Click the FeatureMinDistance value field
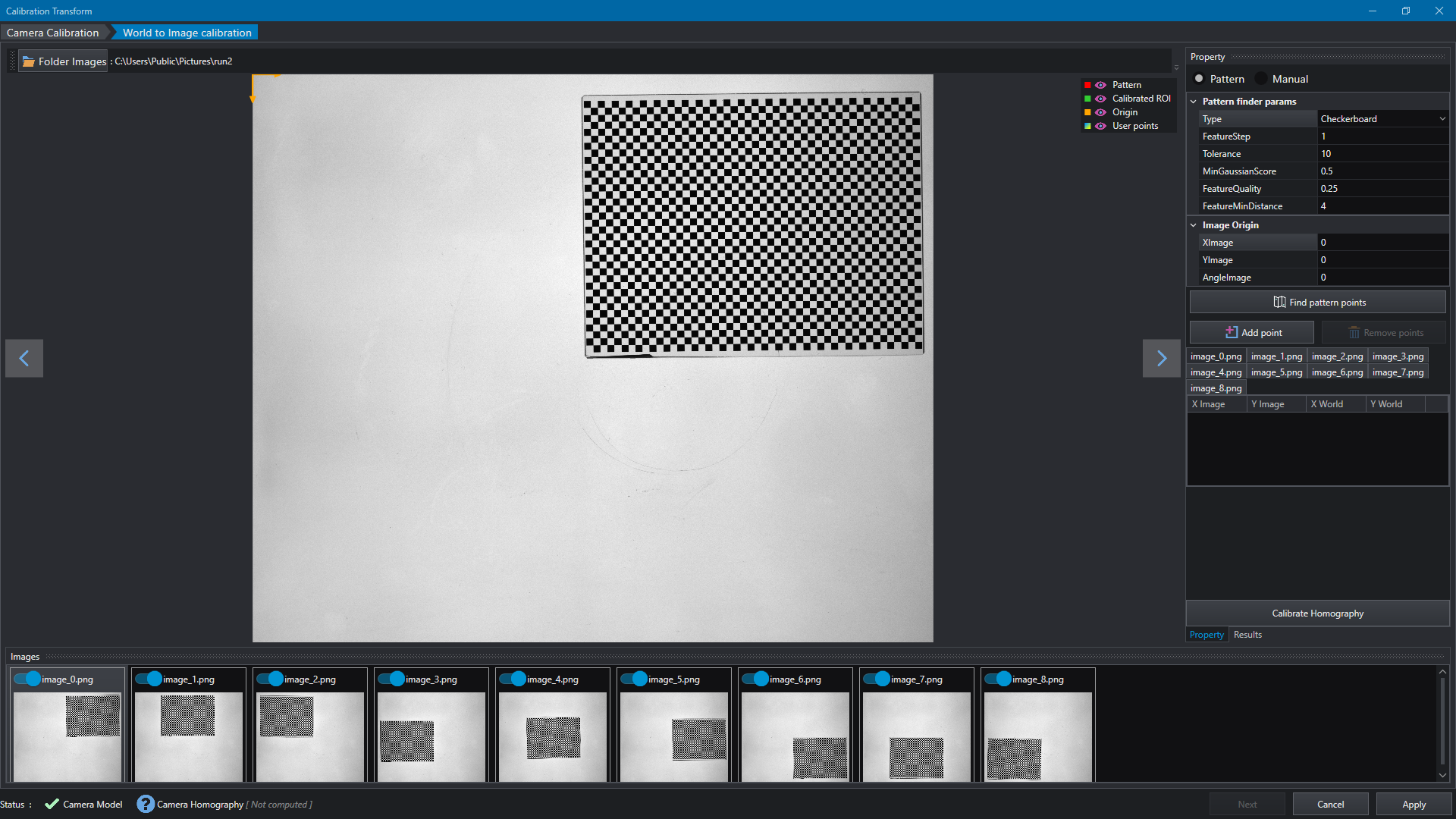The image size is (1456, 819). (1383, 206)
